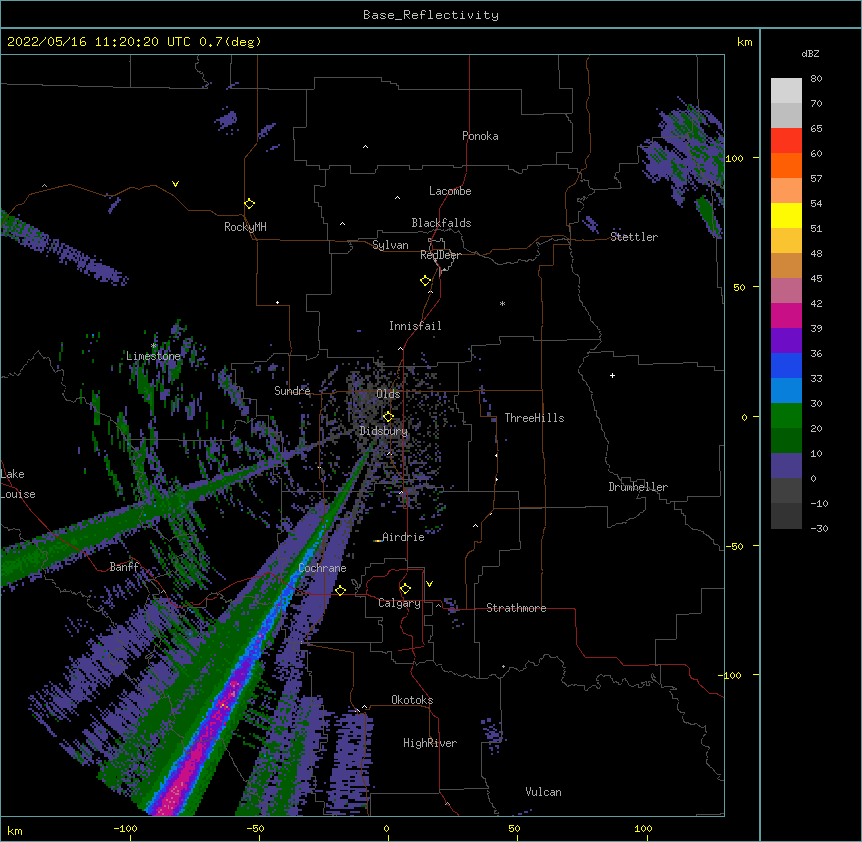
Task: Click the 100 tick label on right axis
Action: (734, 158)
